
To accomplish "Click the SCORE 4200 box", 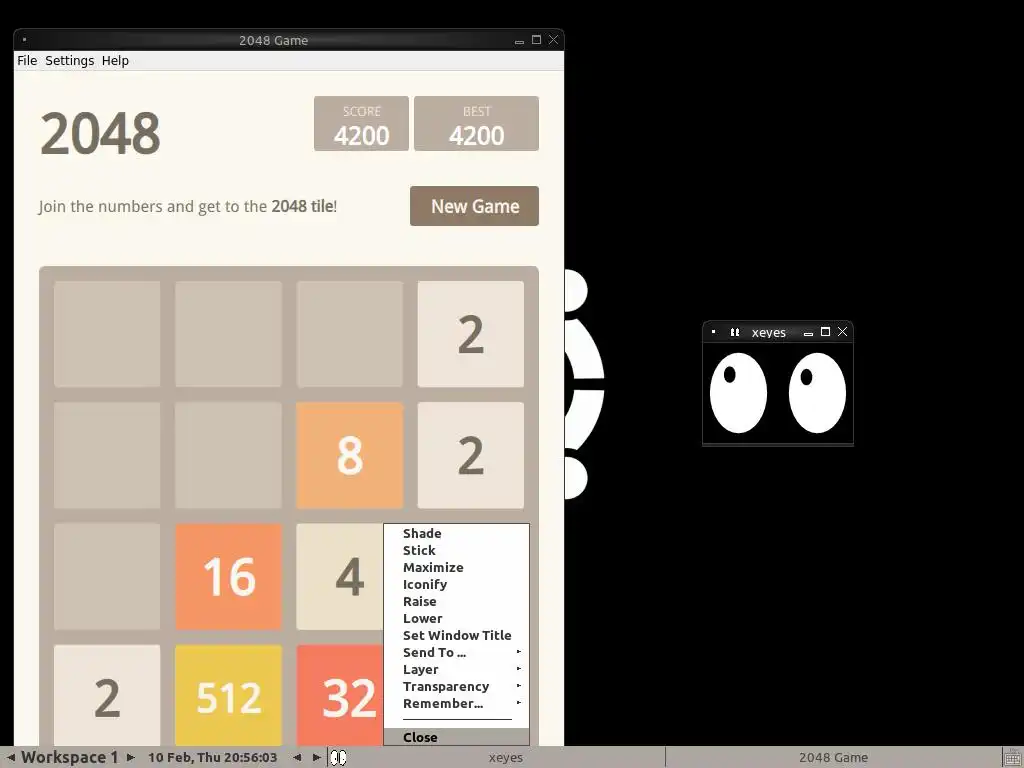I will pos(361,123).
